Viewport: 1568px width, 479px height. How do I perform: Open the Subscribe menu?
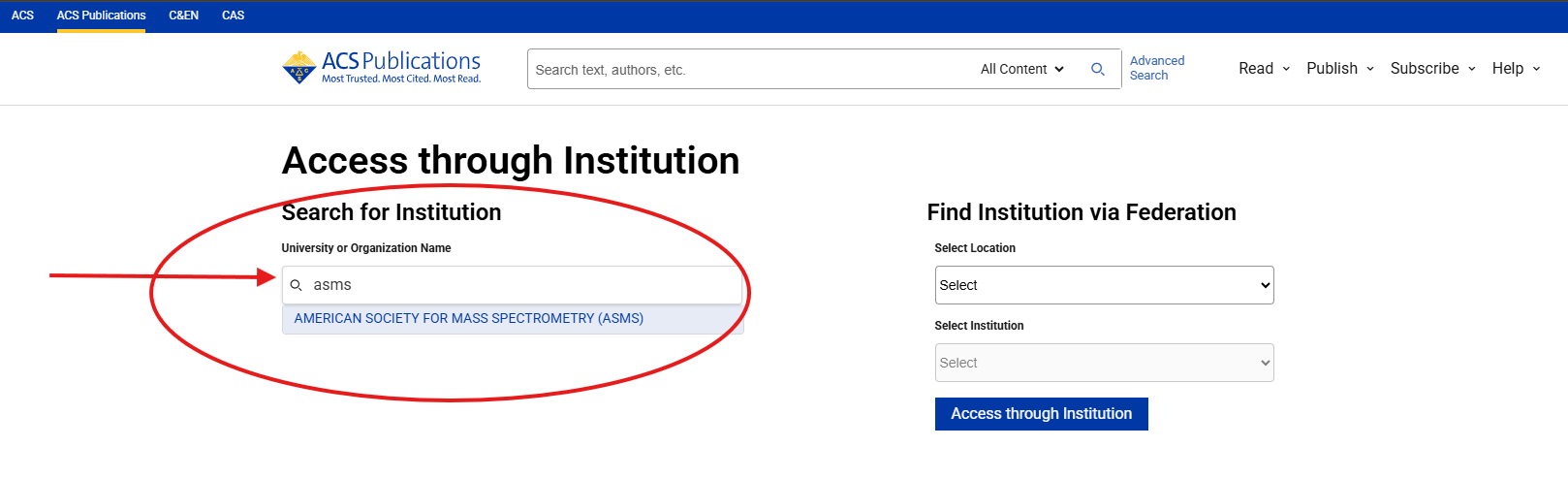[1432, 69]
